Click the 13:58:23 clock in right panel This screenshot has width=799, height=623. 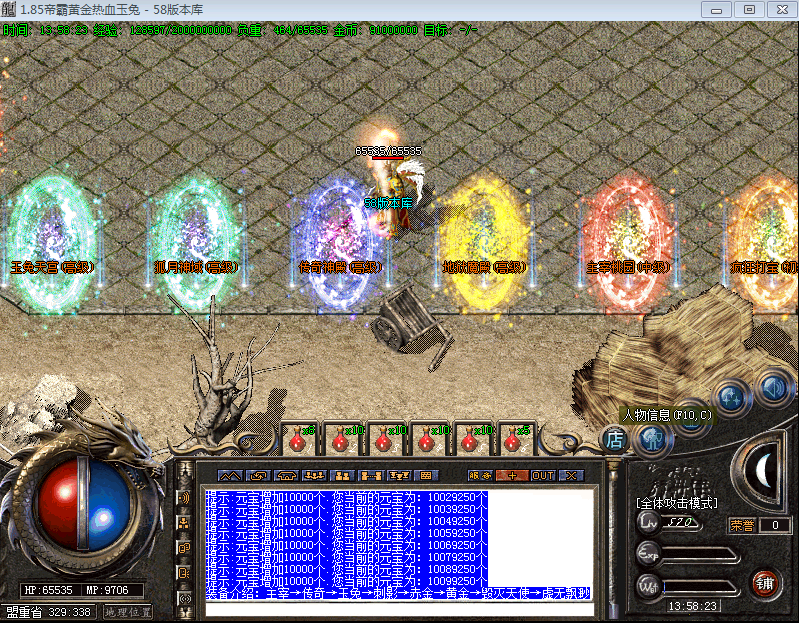coord(692,606)
